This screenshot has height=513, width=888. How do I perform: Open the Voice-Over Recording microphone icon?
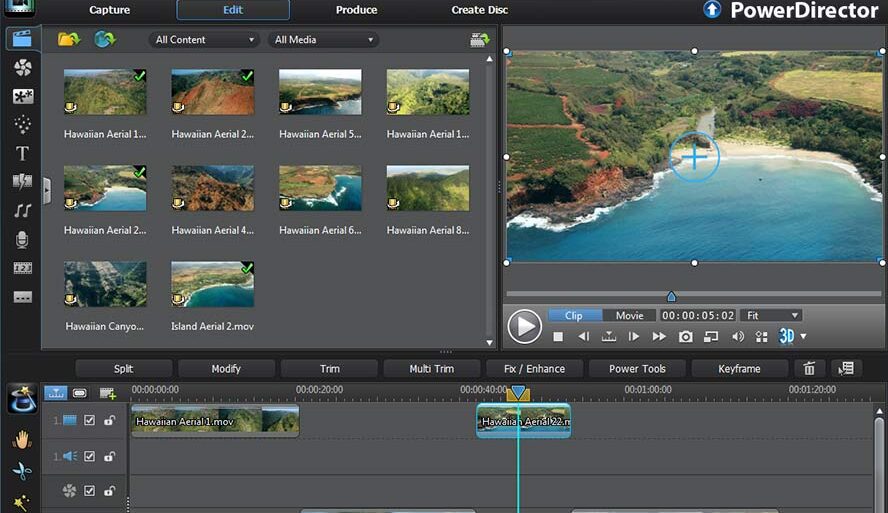(x=22, y=240)
